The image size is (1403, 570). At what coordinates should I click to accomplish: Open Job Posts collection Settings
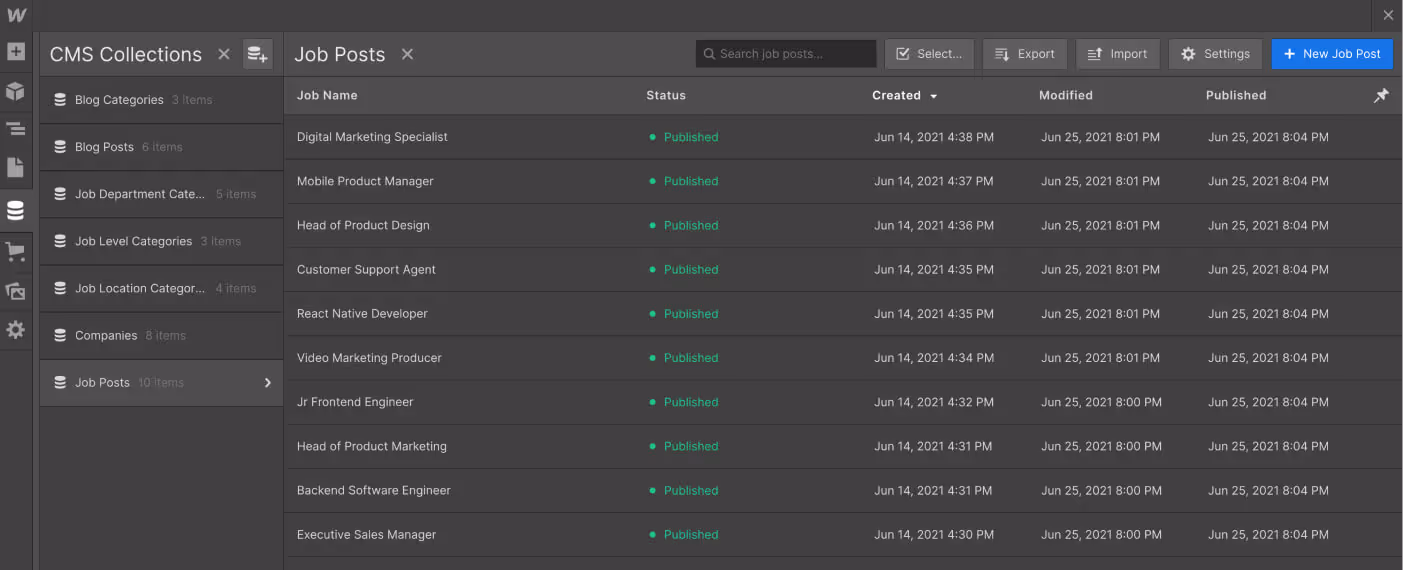[x=1215, y=54]
